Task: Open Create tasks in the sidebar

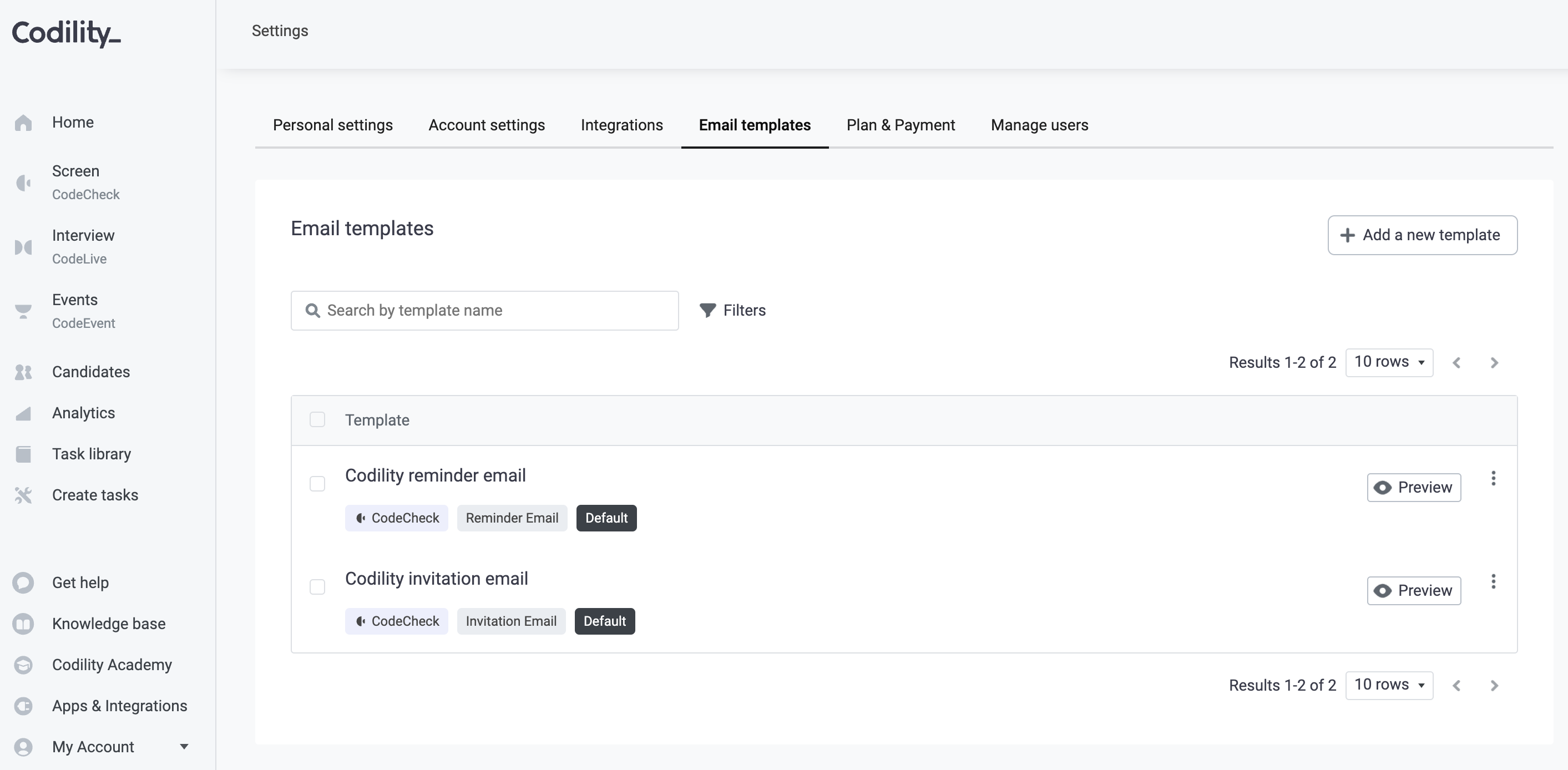Action: [95, 495]
